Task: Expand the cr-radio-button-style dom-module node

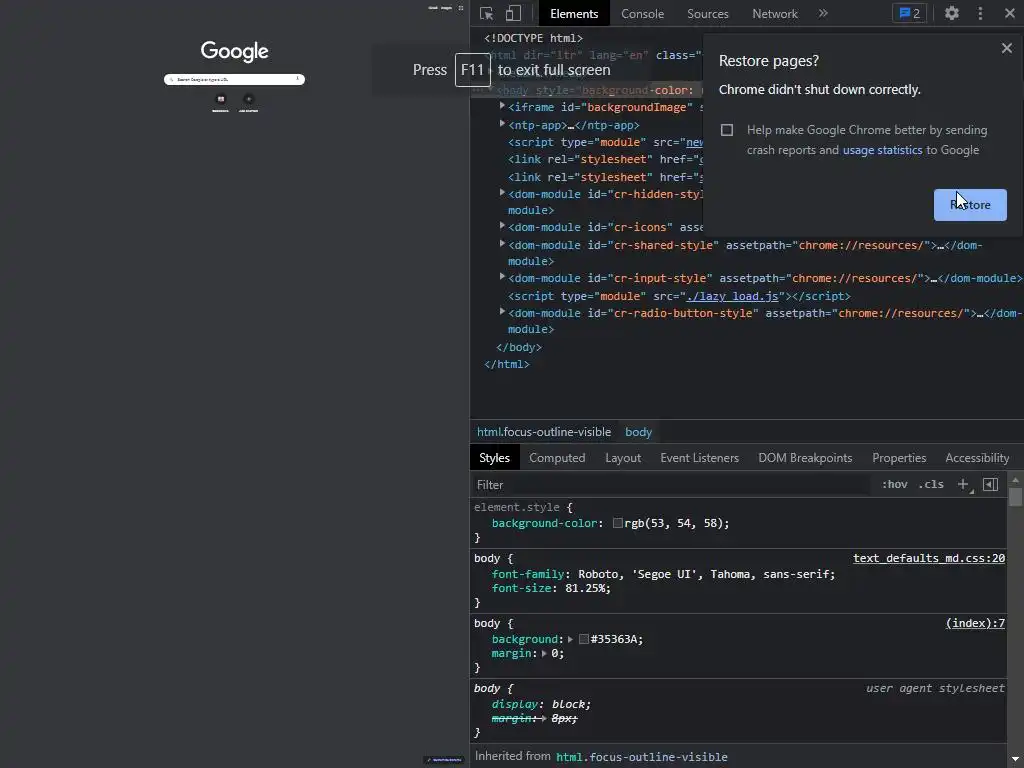Action: point(502,312)
